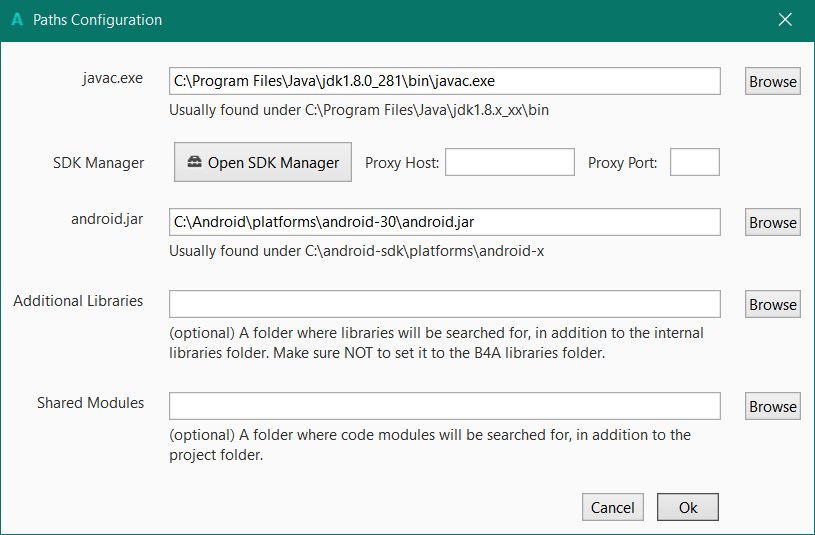Click the 'Proxy Port:' label
Viewport: 815px width, 535px height.
pos(622,163)
